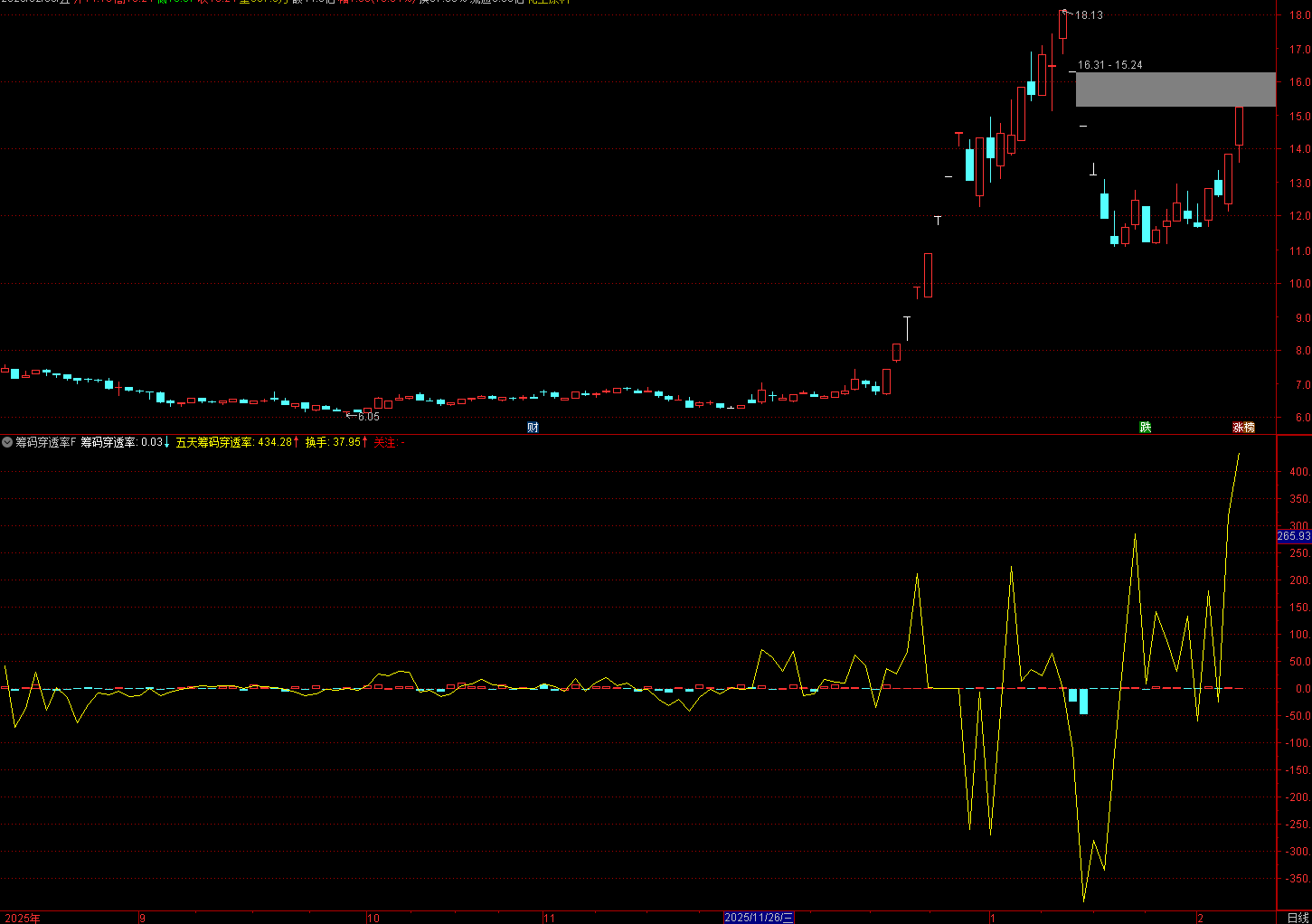This screenshot has width=1312, height=924.
Task: Click the 18.13 high price label
Action: pyautogui.click(x=1089, y=15)
